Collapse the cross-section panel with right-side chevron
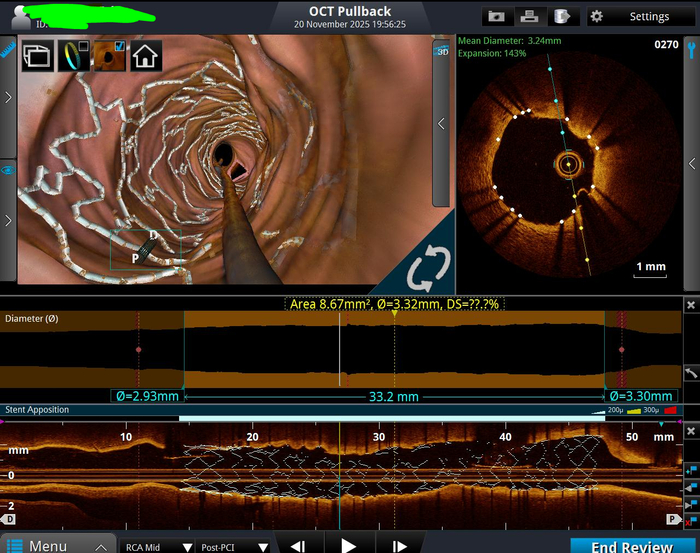Viewport: 700px width, 553px height. (691, 163)
